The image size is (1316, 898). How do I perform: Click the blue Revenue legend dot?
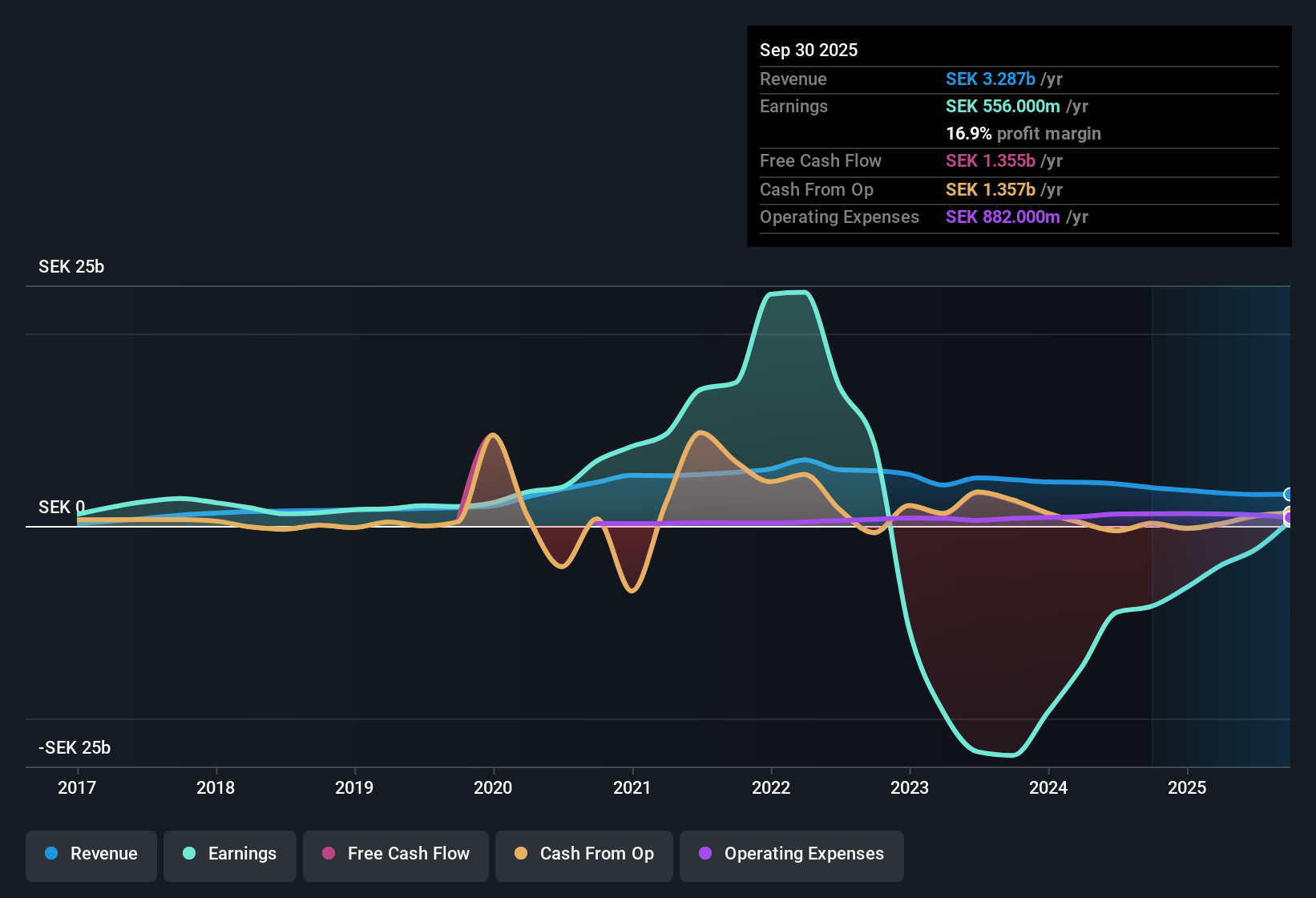pyautogui.click(x=50, y=854)
